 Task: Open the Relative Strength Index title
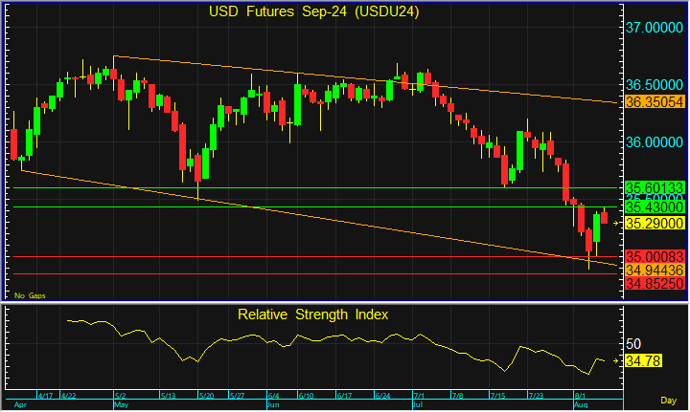click(313, 314)
